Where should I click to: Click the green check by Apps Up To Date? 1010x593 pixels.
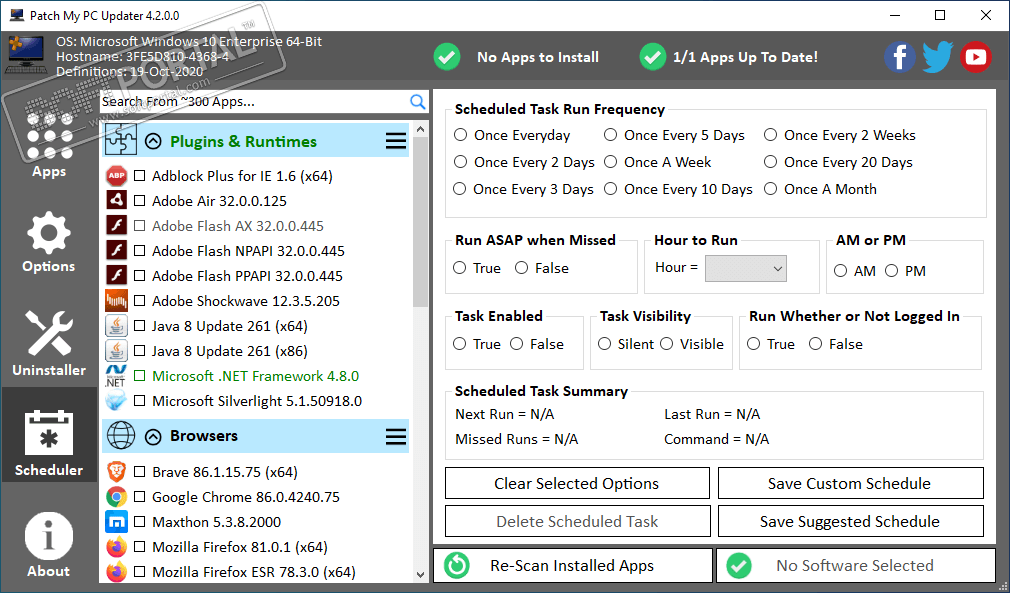pos(653,57)
